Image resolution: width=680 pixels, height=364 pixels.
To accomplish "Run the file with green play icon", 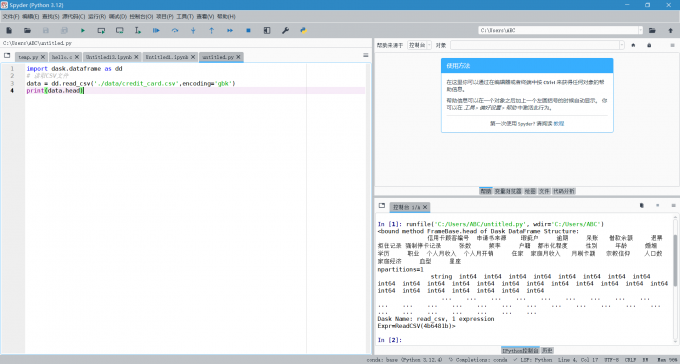I will tap(82, 30).
